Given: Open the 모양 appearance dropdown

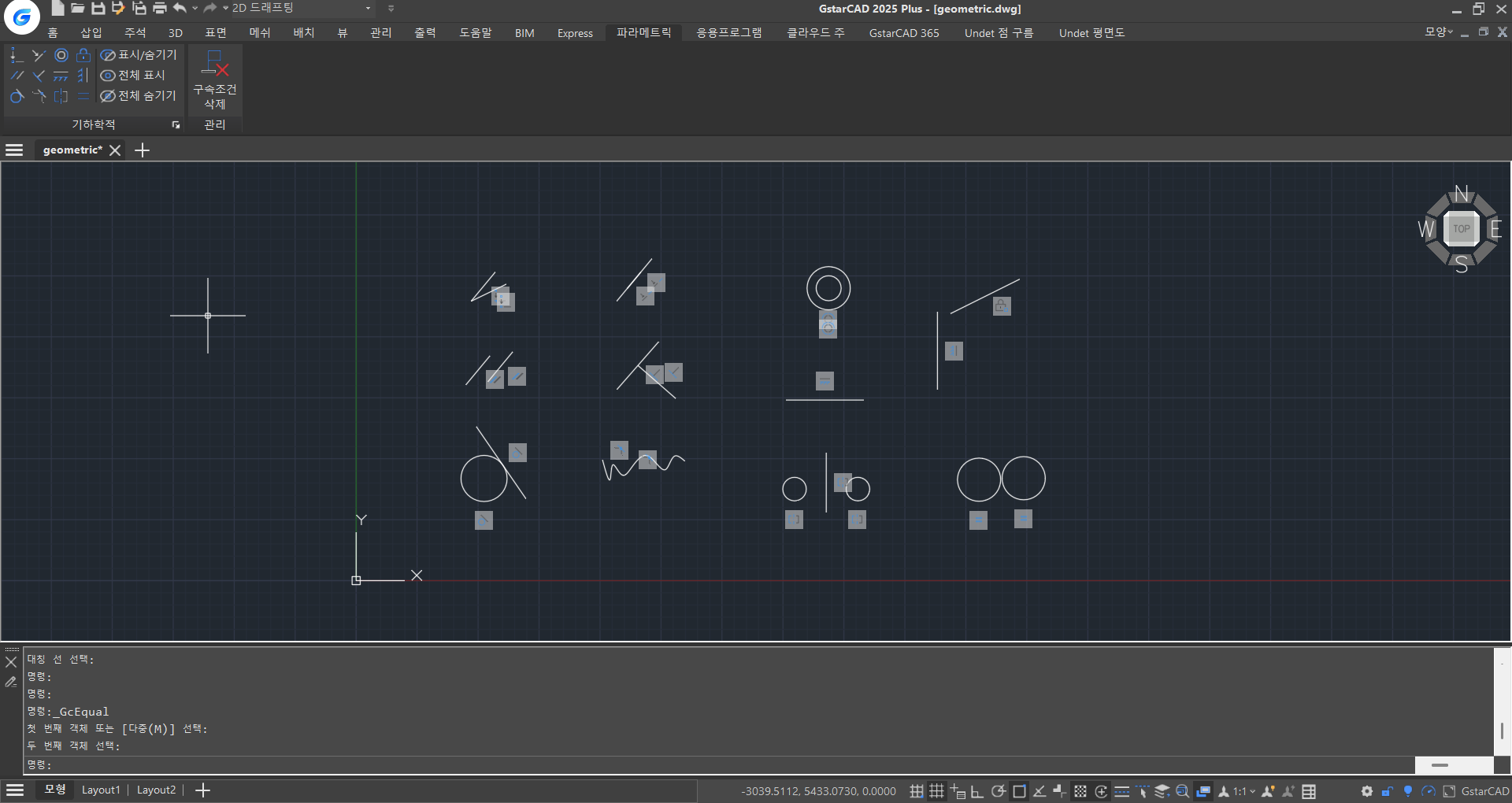Looking at the screenshot, I should (1439, 31).
